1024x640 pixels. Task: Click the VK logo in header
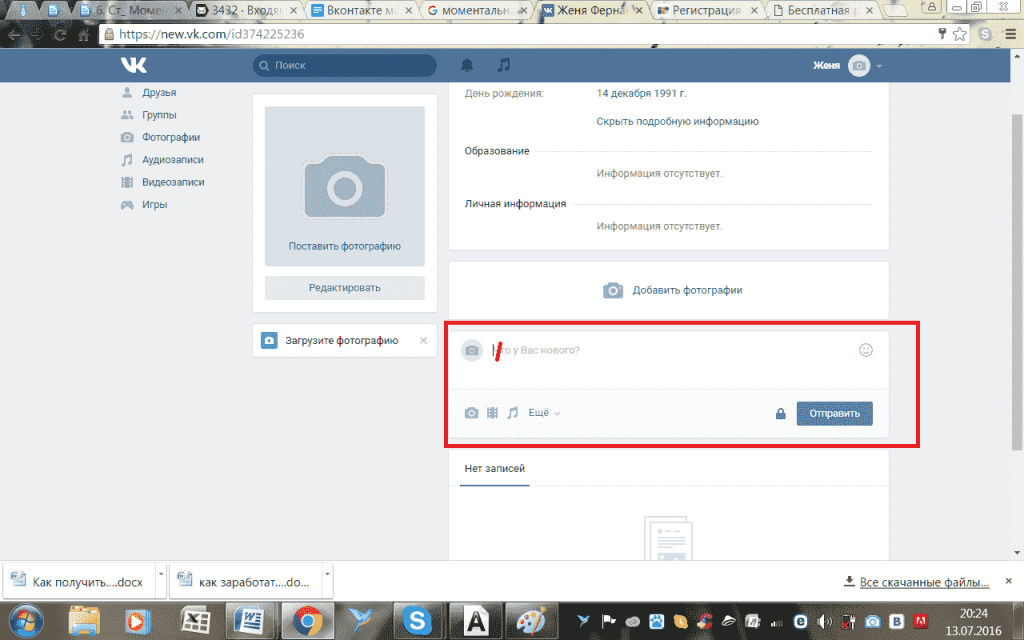[134, 66]
